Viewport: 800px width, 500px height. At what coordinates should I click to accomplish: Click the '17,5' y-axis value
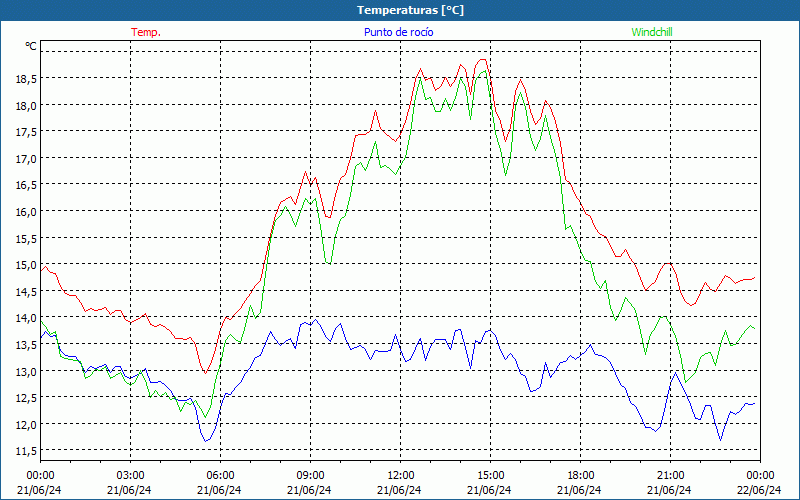tap(26, 132)
